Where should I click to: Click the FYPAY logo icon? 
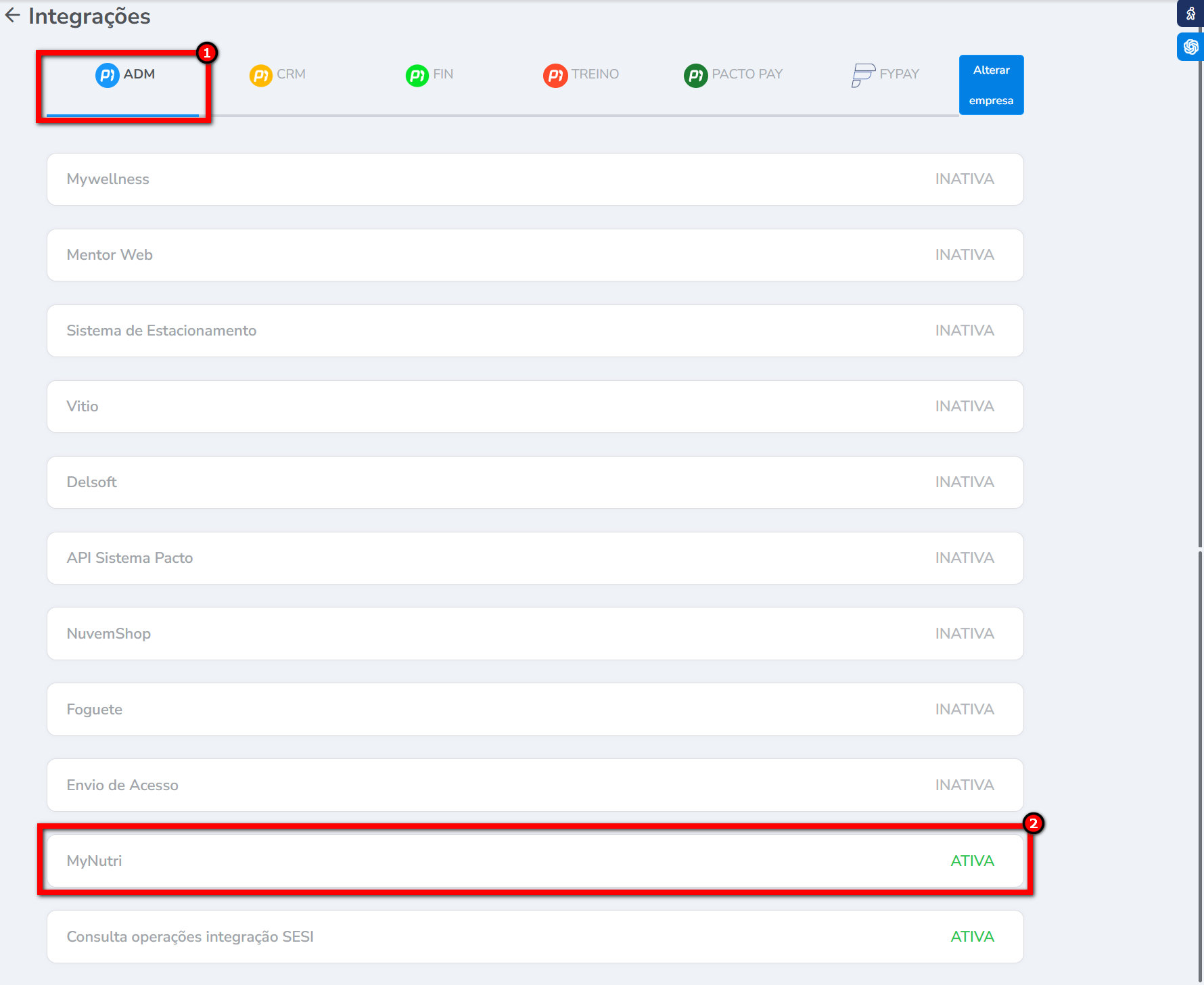tap(862, 74)
